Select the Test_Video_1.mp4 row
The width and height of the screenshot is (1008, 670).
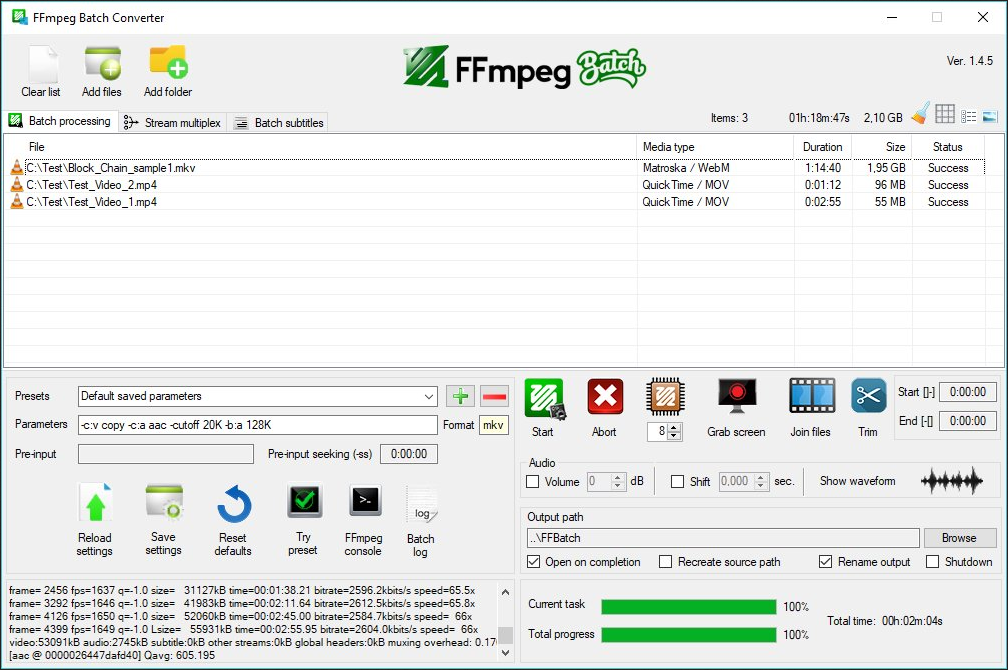pos(495,202)
